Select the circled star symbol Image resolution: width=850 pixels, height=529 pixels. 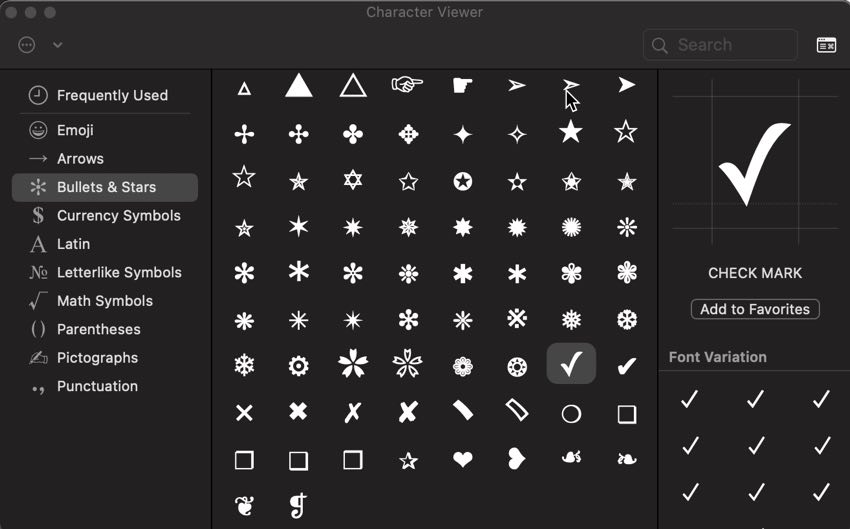[x=462, y=181]
